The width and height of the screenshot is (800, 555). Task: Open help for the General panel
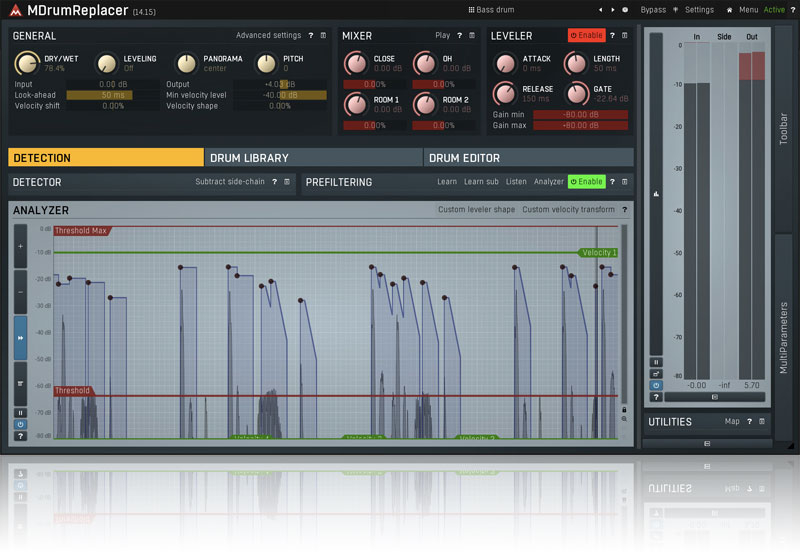pyautogui.click(x=310, y=35)
